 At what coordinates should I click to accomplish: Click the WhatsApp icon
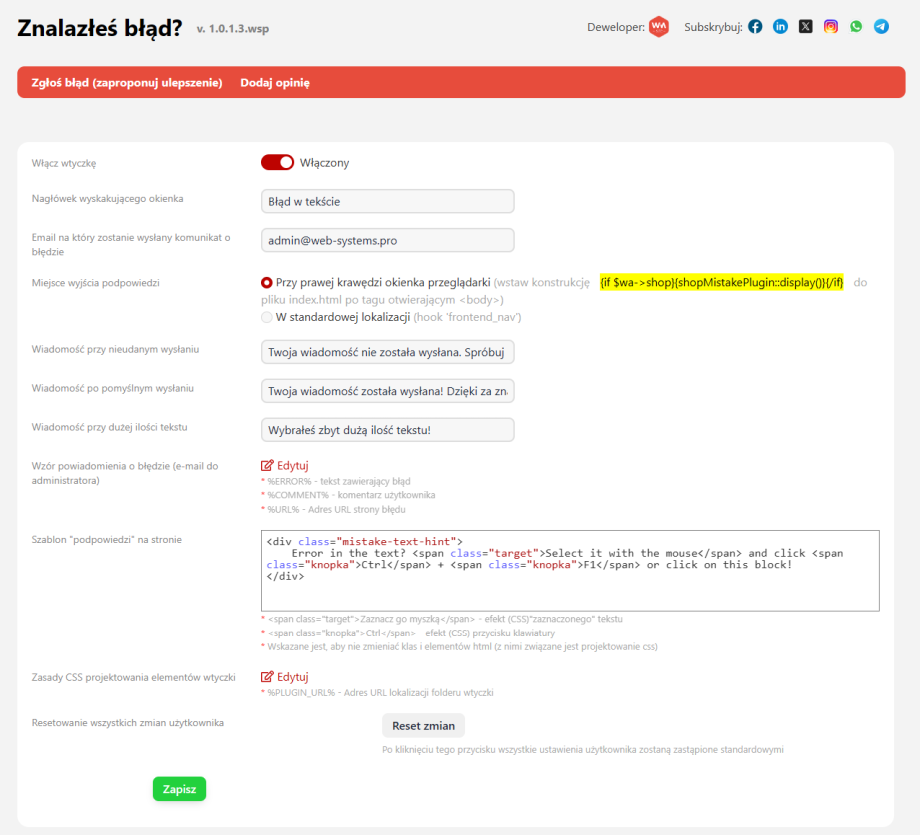tap(856, 27)
